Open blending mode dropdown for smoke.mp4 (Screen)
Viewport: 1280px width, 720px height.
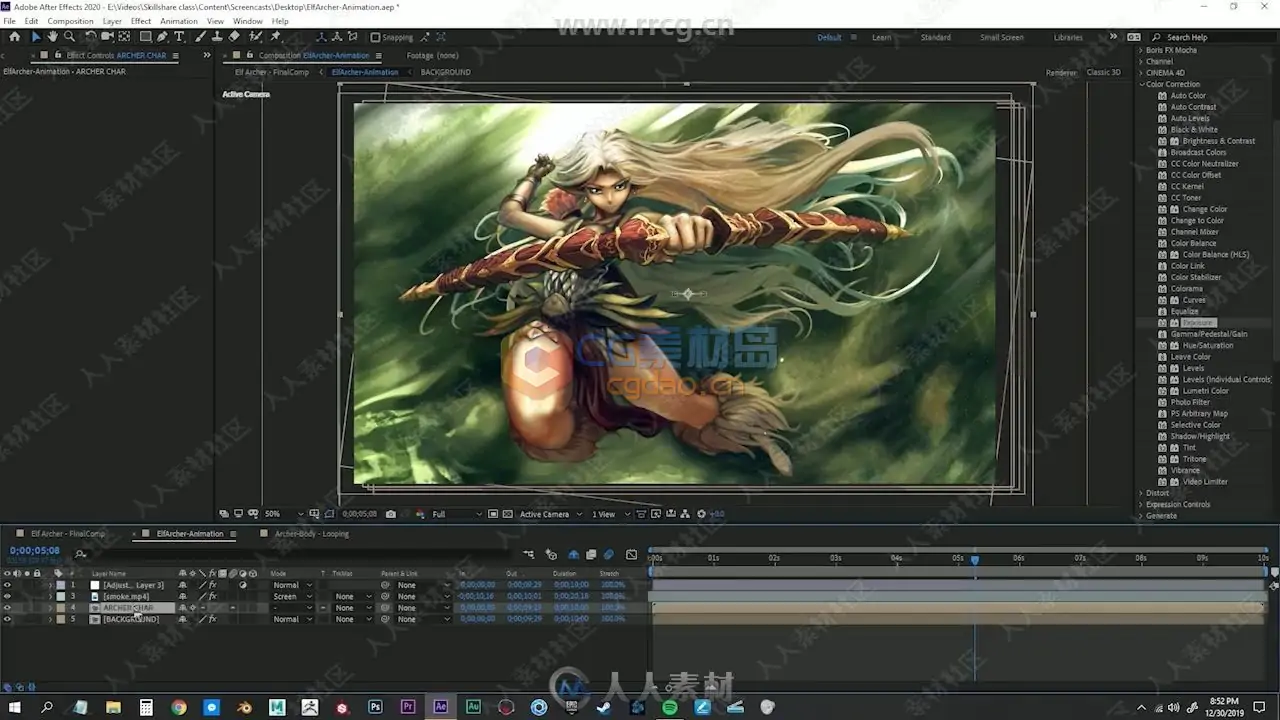coord(292,597)
